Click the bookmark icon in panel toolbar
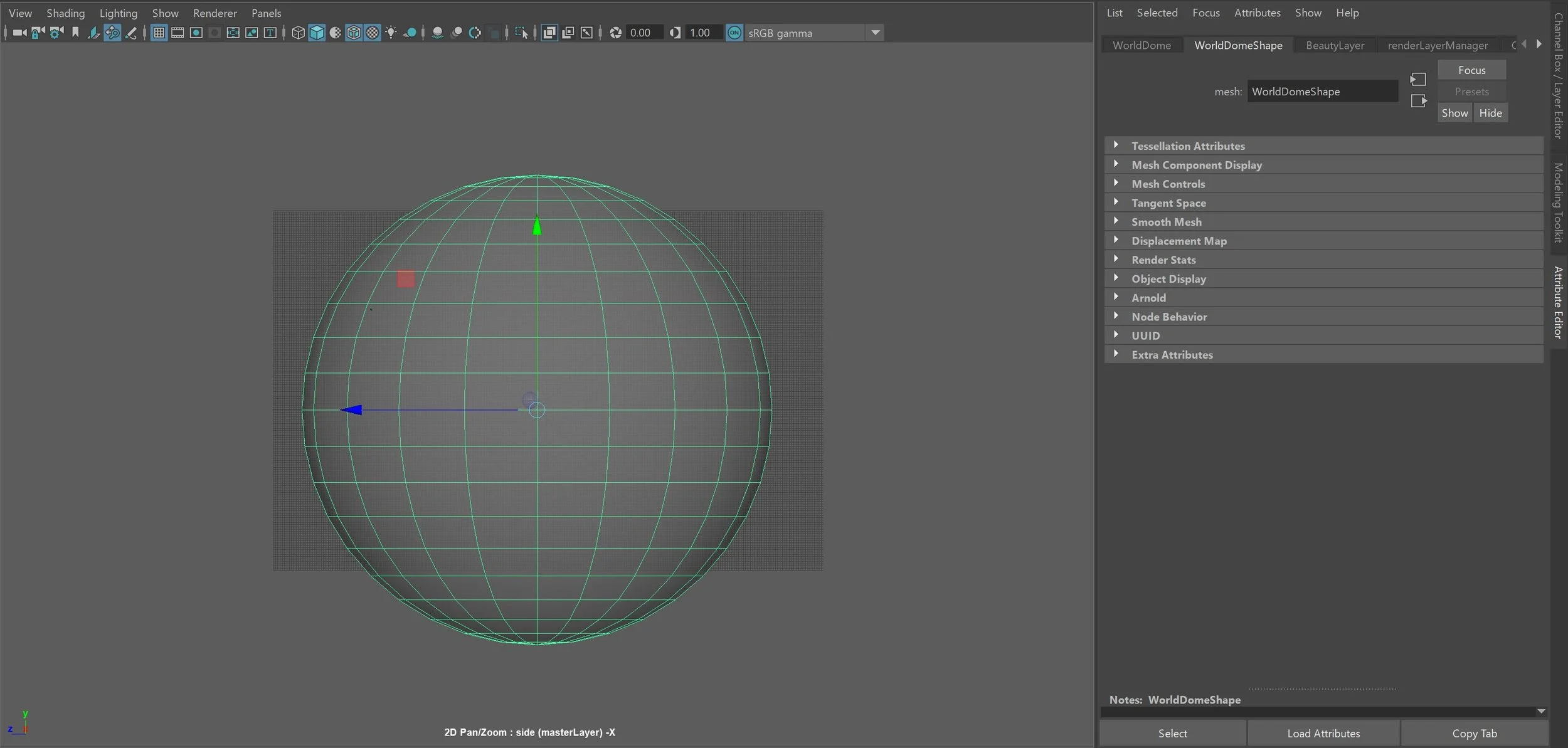Image resolution: width=1568 pixels, height=748 pixels. [x=75, y=33]
